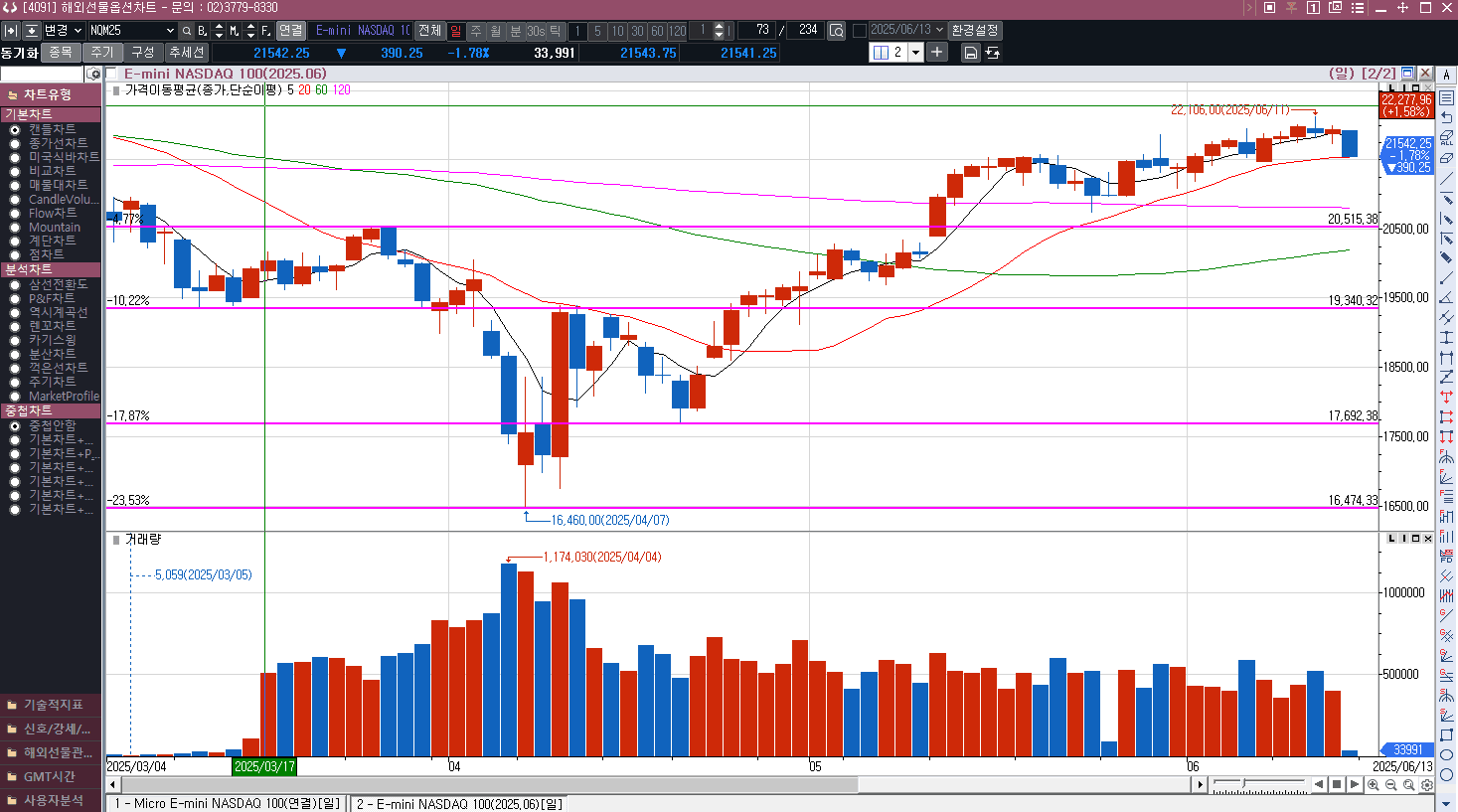1458x812 pixels.
Task: Click the chart lookup icon next to 234
Action: (836, 31)
